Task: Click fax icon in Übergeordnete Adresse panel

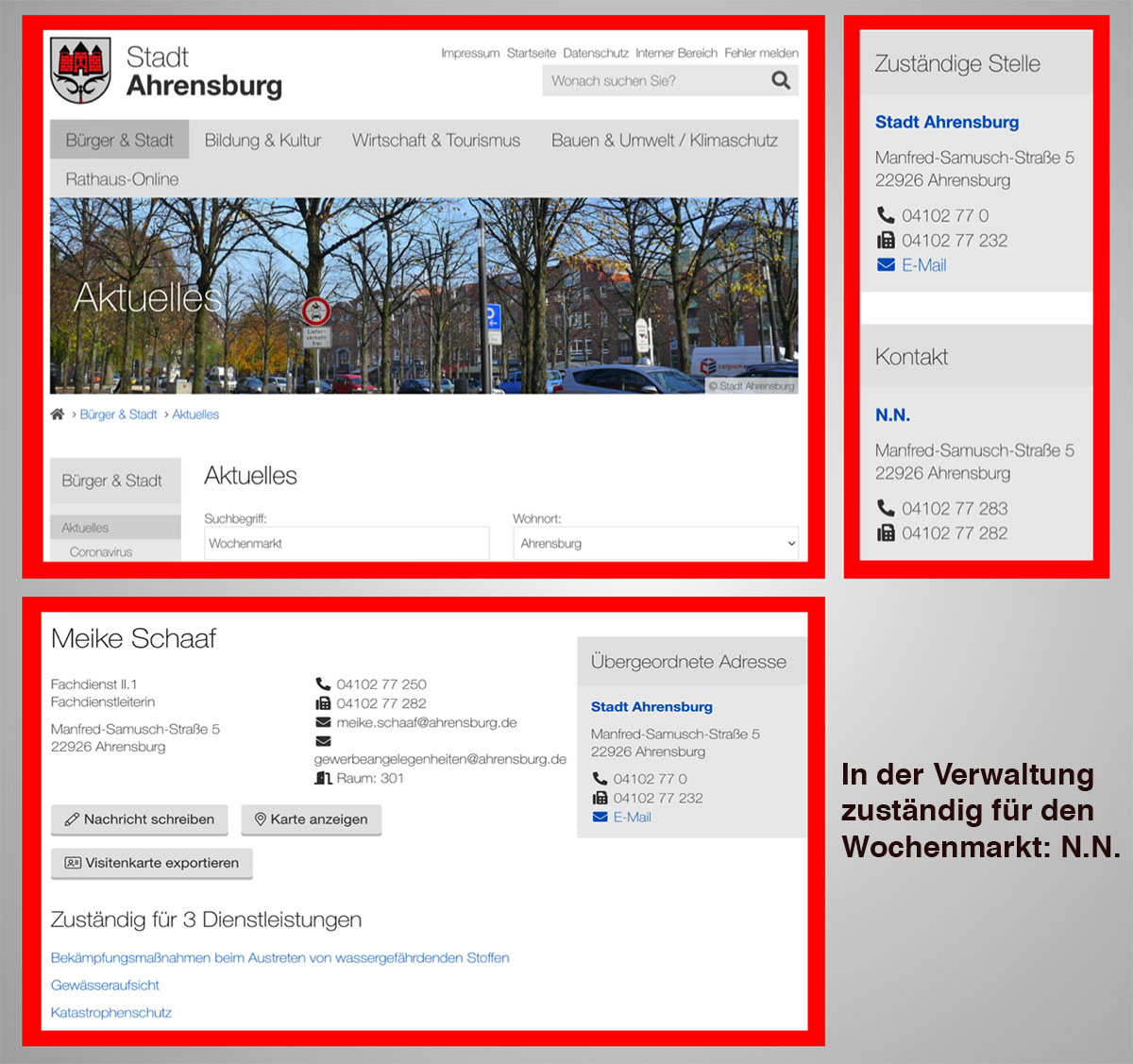Action: (x=600, y=798)
